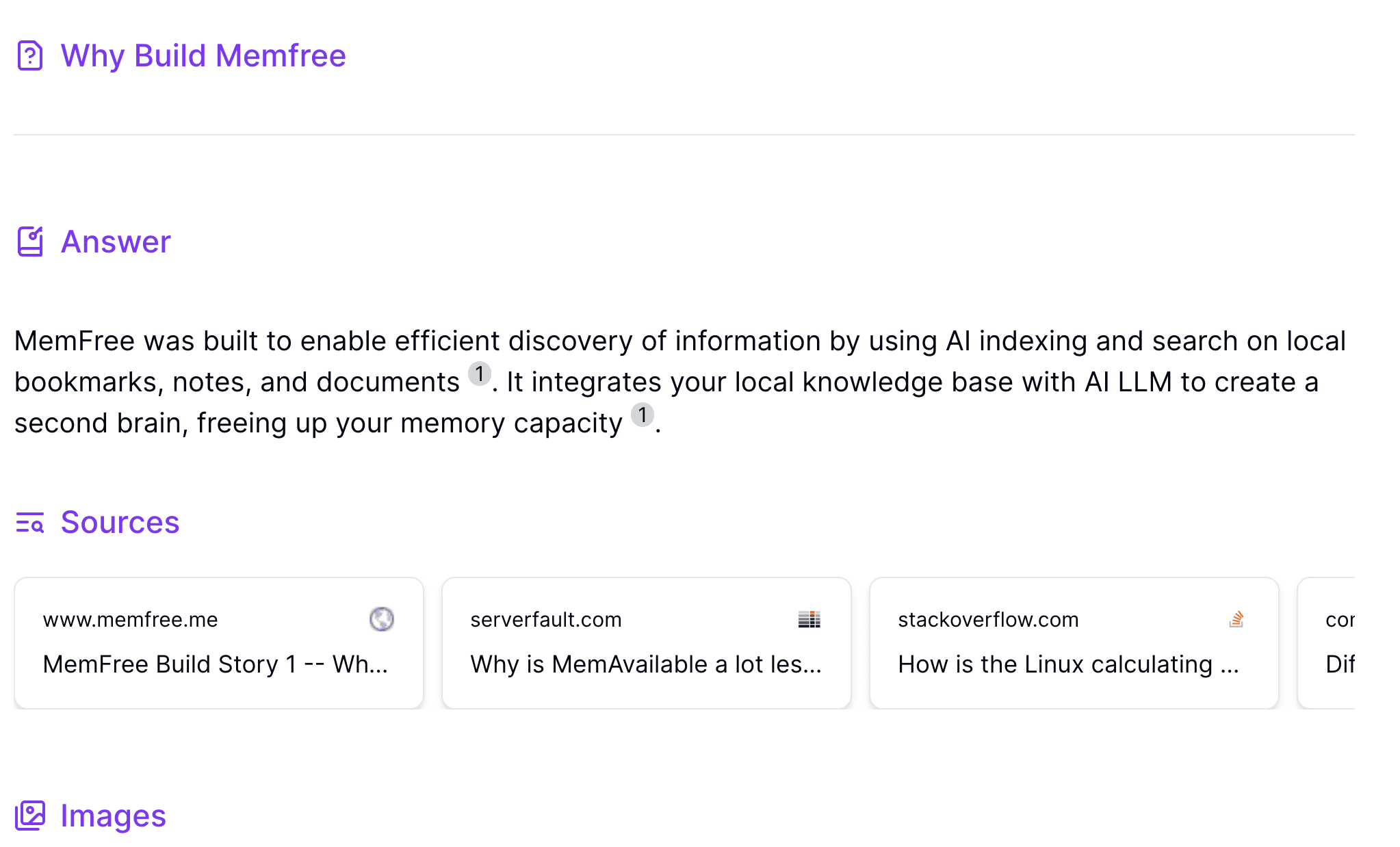Image resolution: width=1400 pixels, height=847 pixels.
Task: Open the "How is the Linux calculating" source
Action: pos(1068,664)
